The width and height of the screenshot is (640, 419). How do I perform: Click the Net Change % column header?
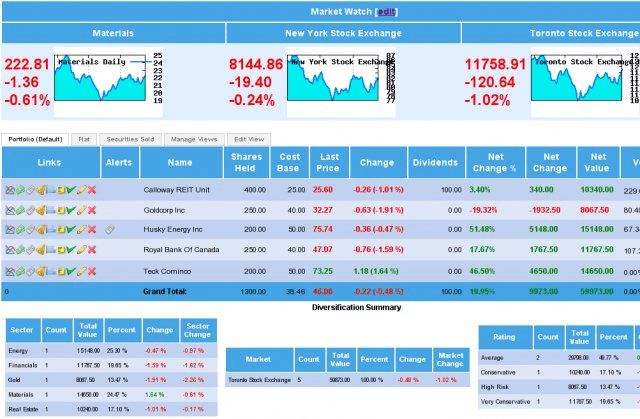tap(495, 162)
